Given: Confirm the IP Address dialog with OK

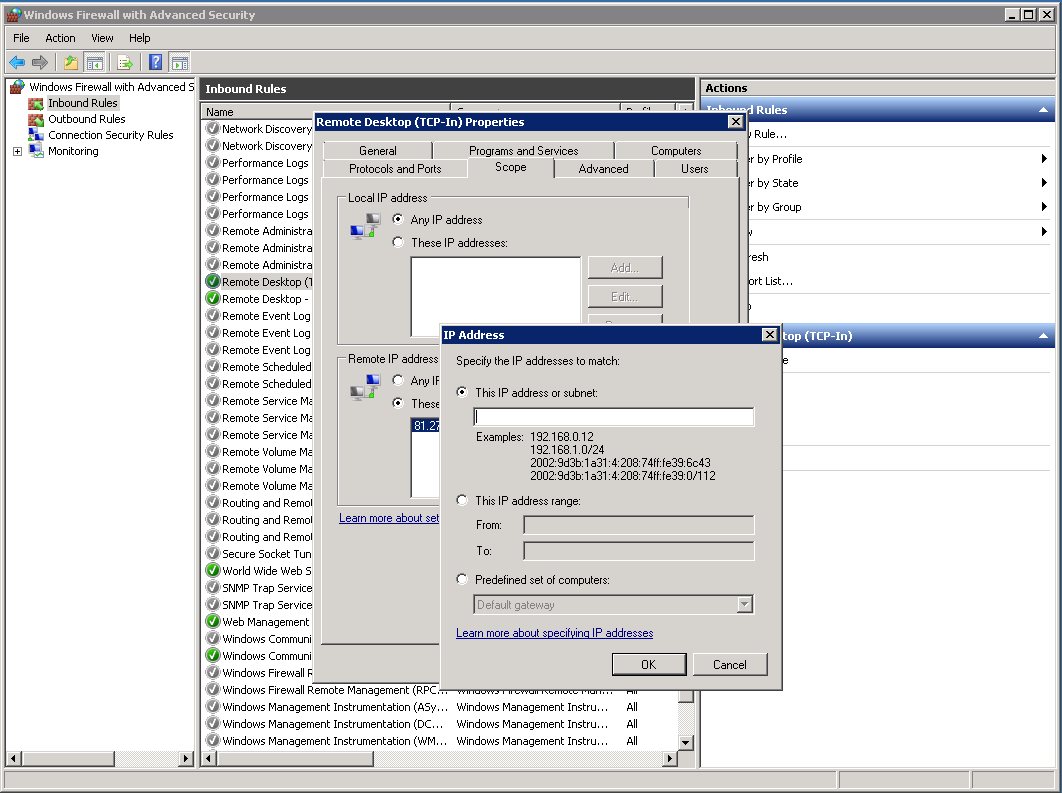Looking at the screenshot, I should click(x=649, y=664).
